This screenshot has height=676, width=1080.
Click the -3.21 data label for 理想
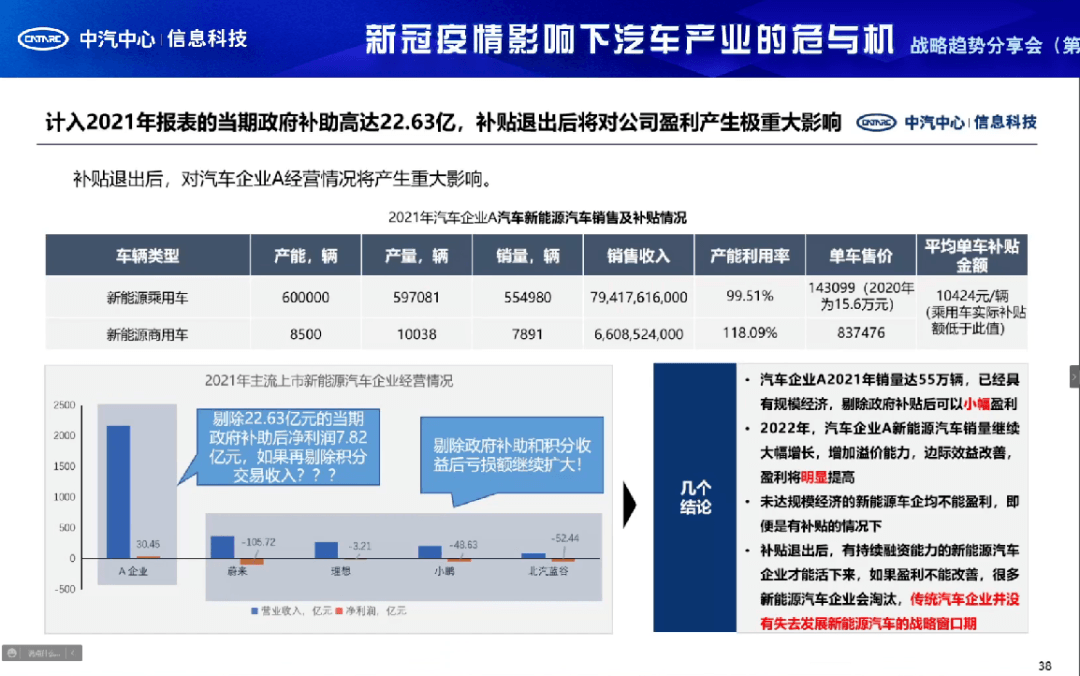click(360, 546)
